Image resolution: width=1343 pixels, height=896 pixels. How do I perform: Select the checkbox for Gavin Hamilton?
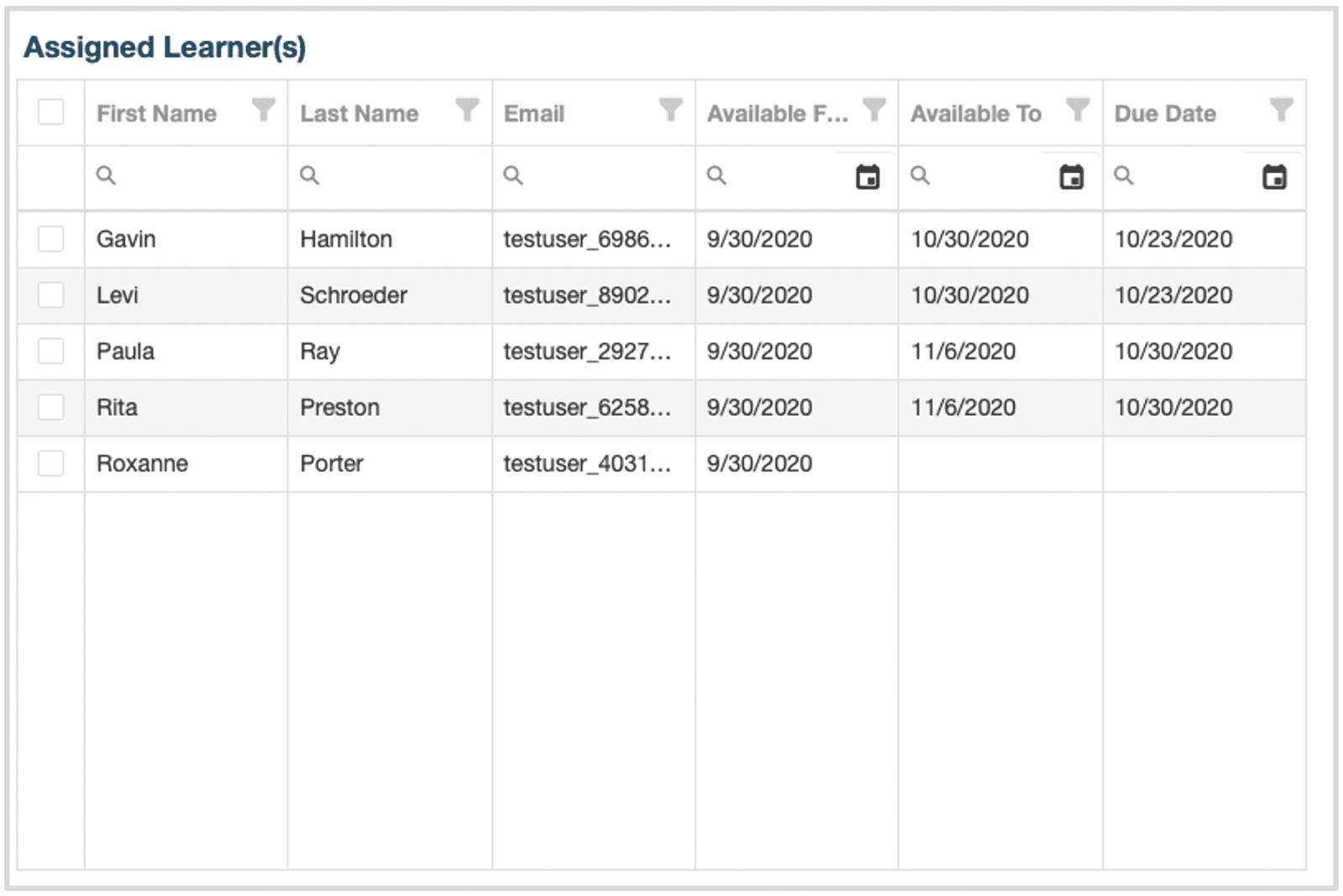(x=51, y=239)
